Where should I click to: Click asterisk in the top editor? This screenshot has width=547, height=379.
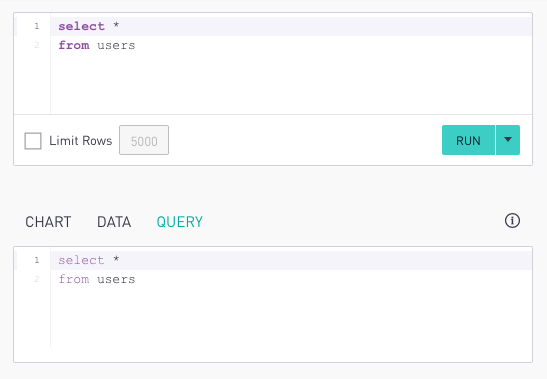[116, 25]
